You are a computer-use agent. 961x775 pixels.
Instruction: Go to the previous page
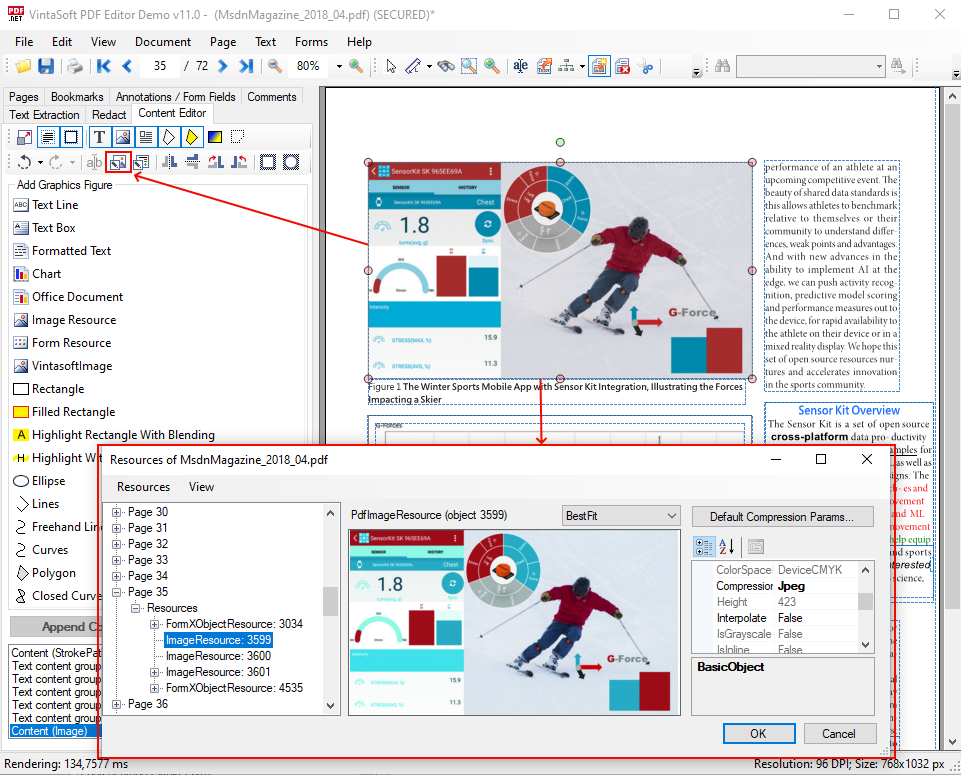point(127,66)
